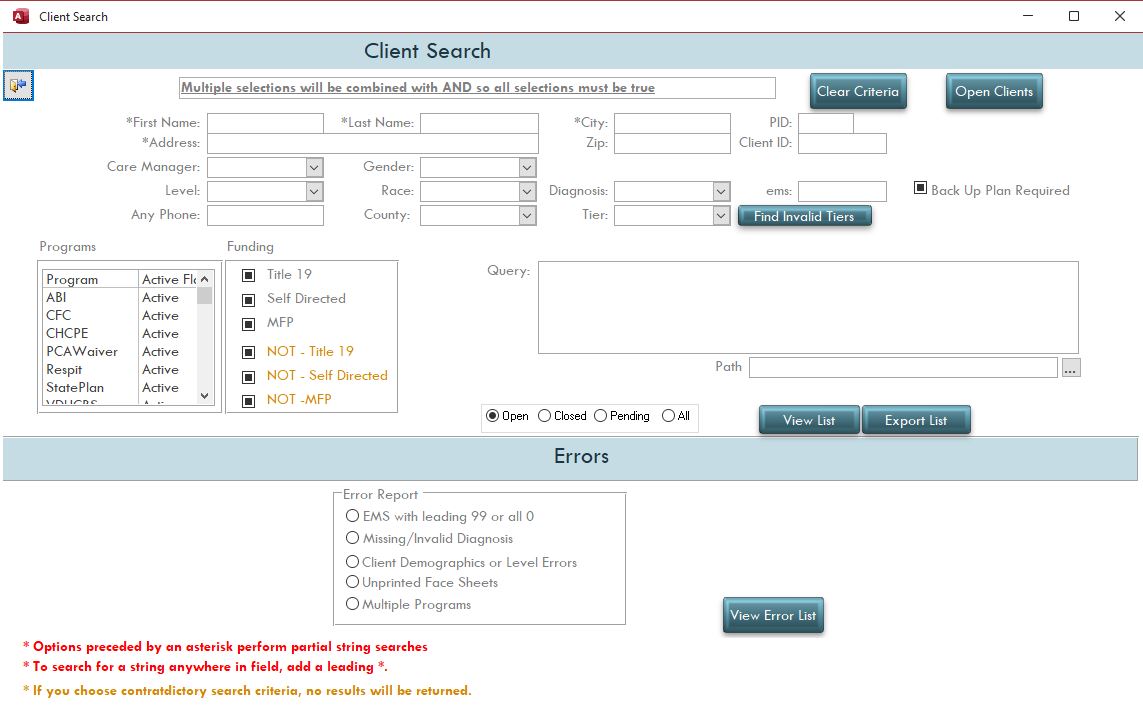
Task: Select PCAWaiver in the Programs list
Action: coord(120,351)
